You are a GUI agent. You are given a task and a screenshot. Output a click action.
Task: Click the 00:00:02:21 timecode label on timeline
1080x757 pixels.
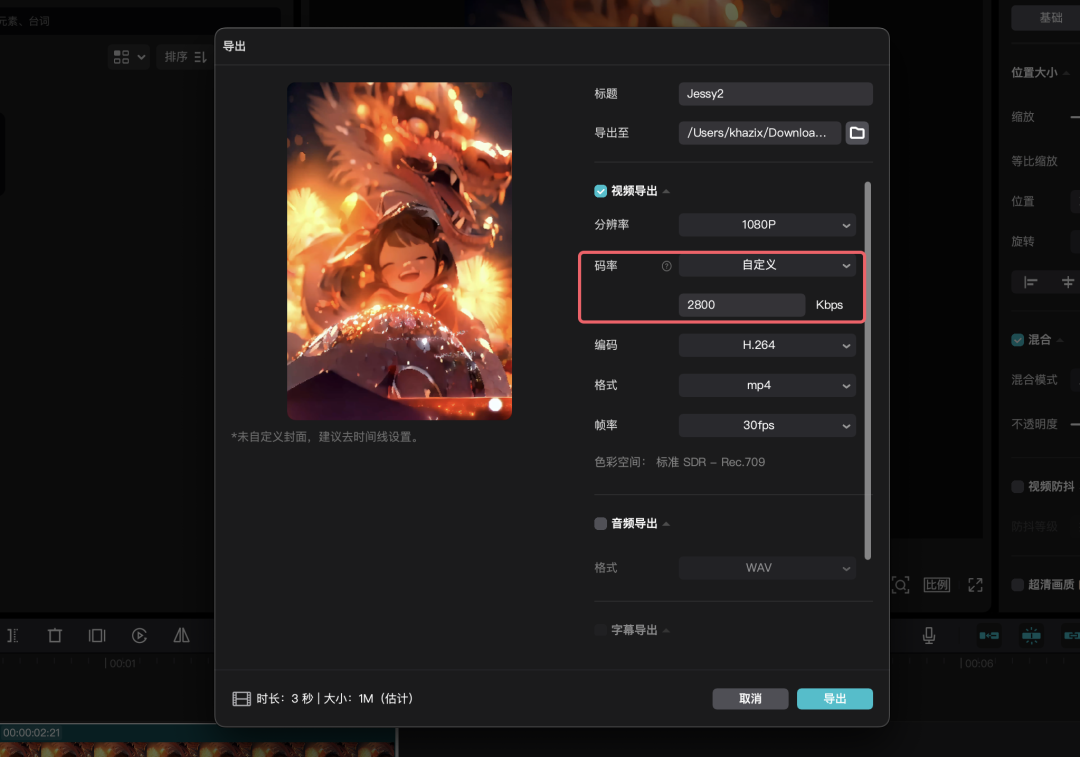[x=32, y=733]
